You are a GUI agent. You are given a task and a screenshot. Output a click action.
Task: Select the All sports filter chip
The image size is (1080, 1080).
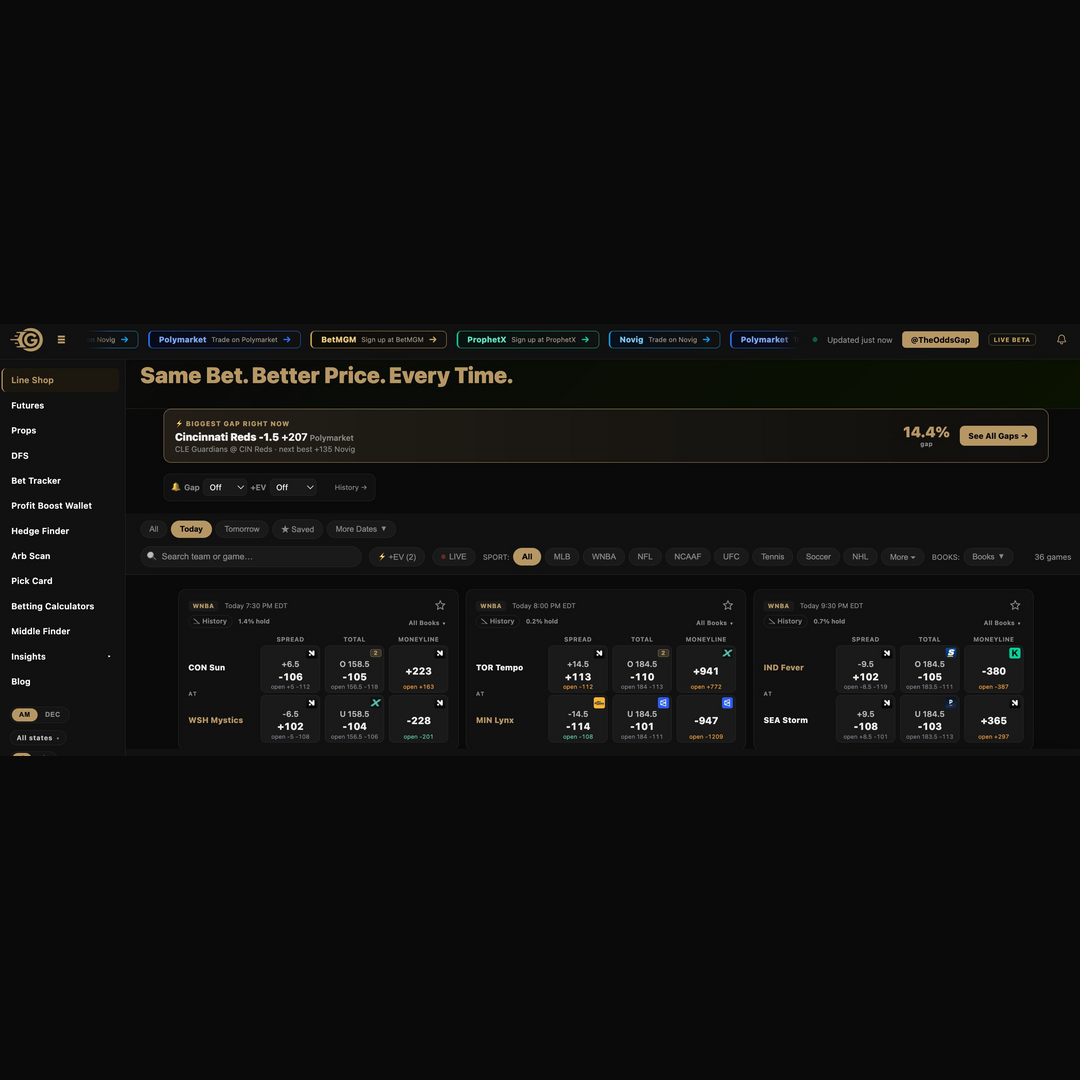[x=527, y=557]
